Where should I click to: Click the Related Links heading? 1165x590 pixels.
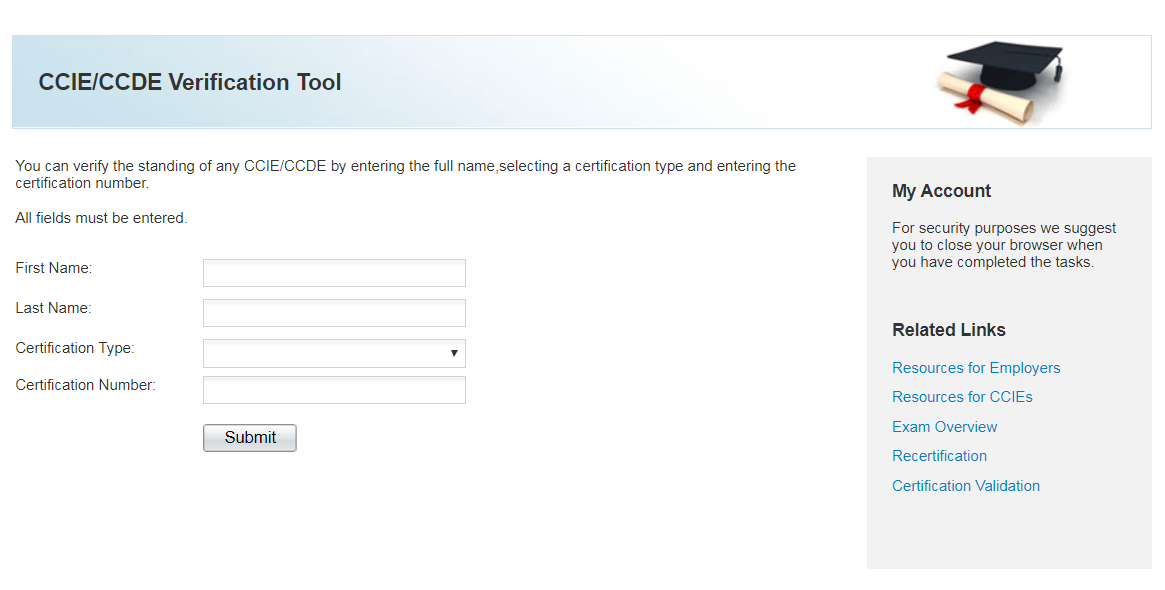point(948,329)
